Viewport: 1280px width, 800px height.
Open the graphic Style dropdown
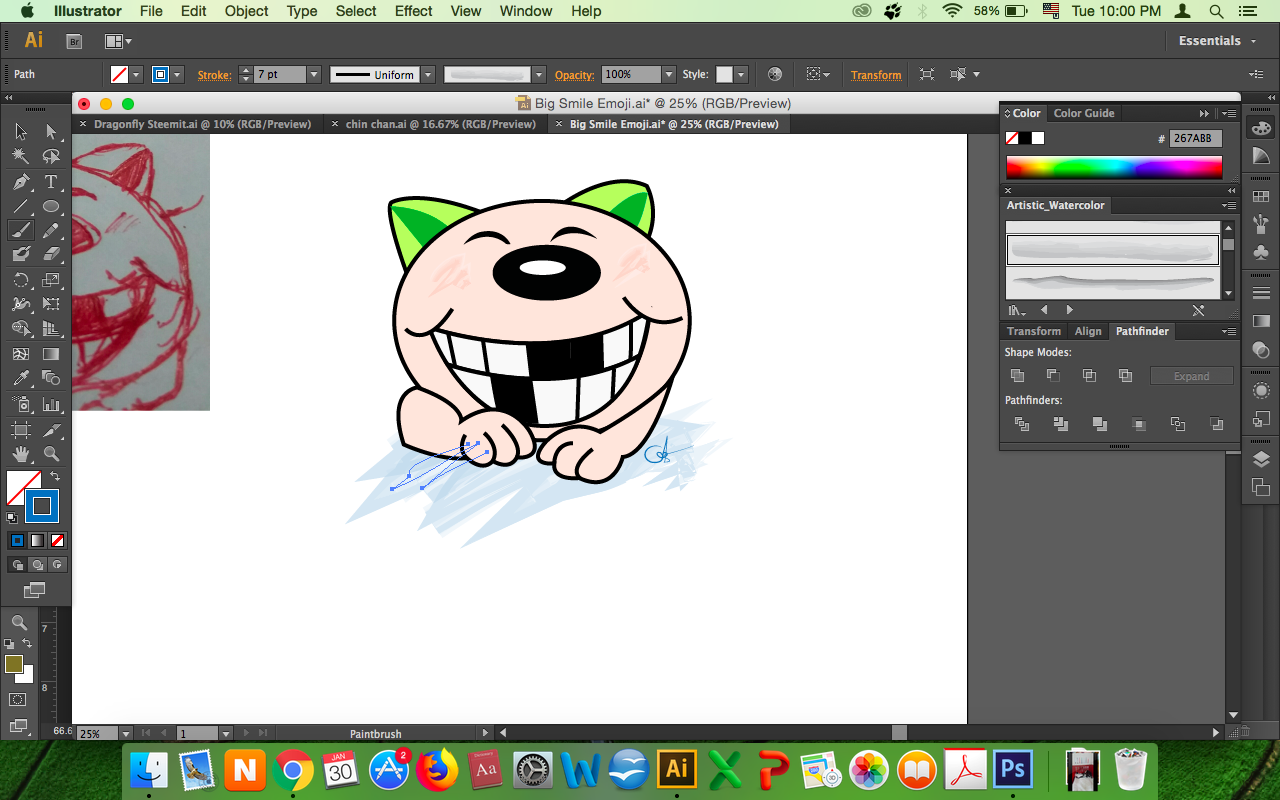coord(741,74)
